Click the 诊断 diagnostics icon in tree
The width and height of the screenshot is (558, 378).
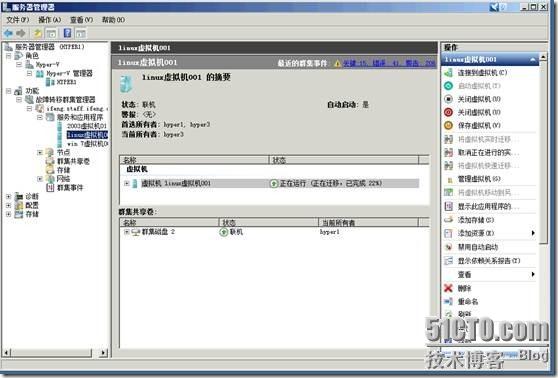coord(19,196)
